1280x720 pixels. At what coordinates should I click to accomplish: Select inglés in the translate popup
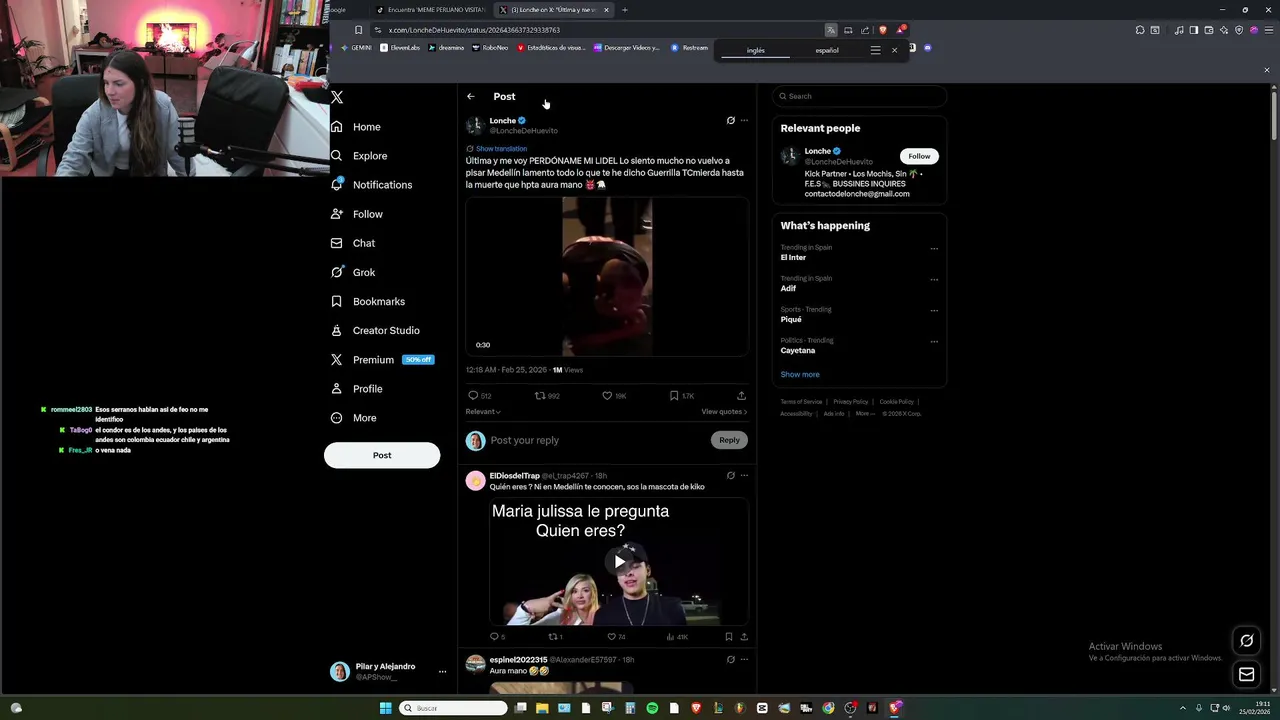click(x=756, y=50)
